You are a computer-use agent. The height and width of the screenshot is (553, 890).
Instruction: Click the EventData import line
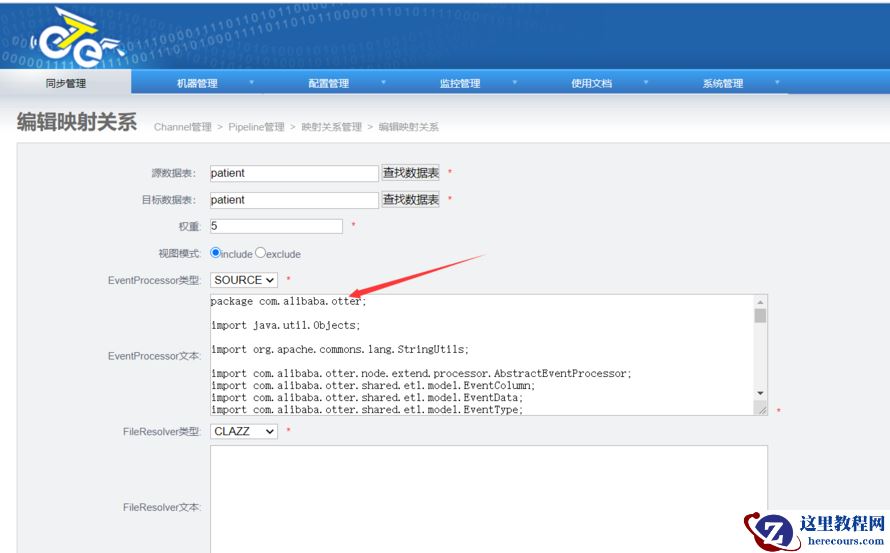pyautogui.click(x=367, y=397)
